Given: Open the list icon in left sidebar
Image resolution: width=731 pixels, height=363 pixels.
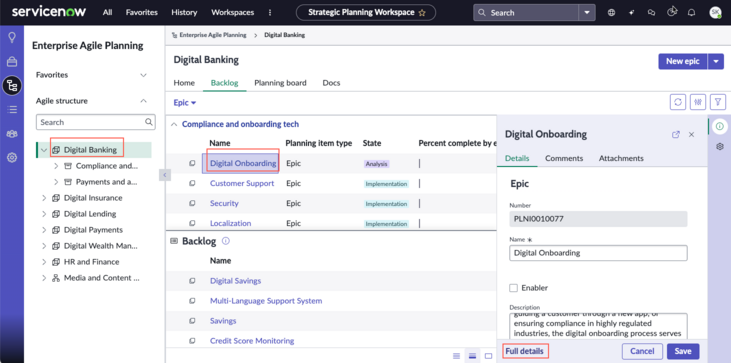Looking at the screenshot, I should [12, 110].
